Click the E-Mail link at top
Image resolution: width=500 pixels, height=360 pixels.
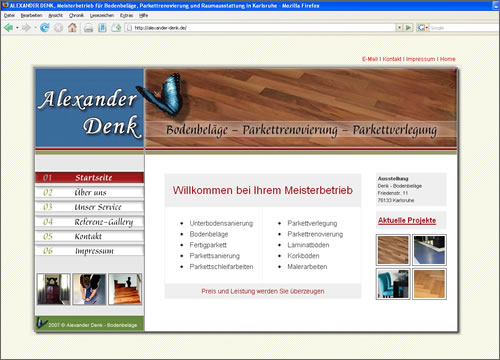pyautogui.click(x=370, y=59)
